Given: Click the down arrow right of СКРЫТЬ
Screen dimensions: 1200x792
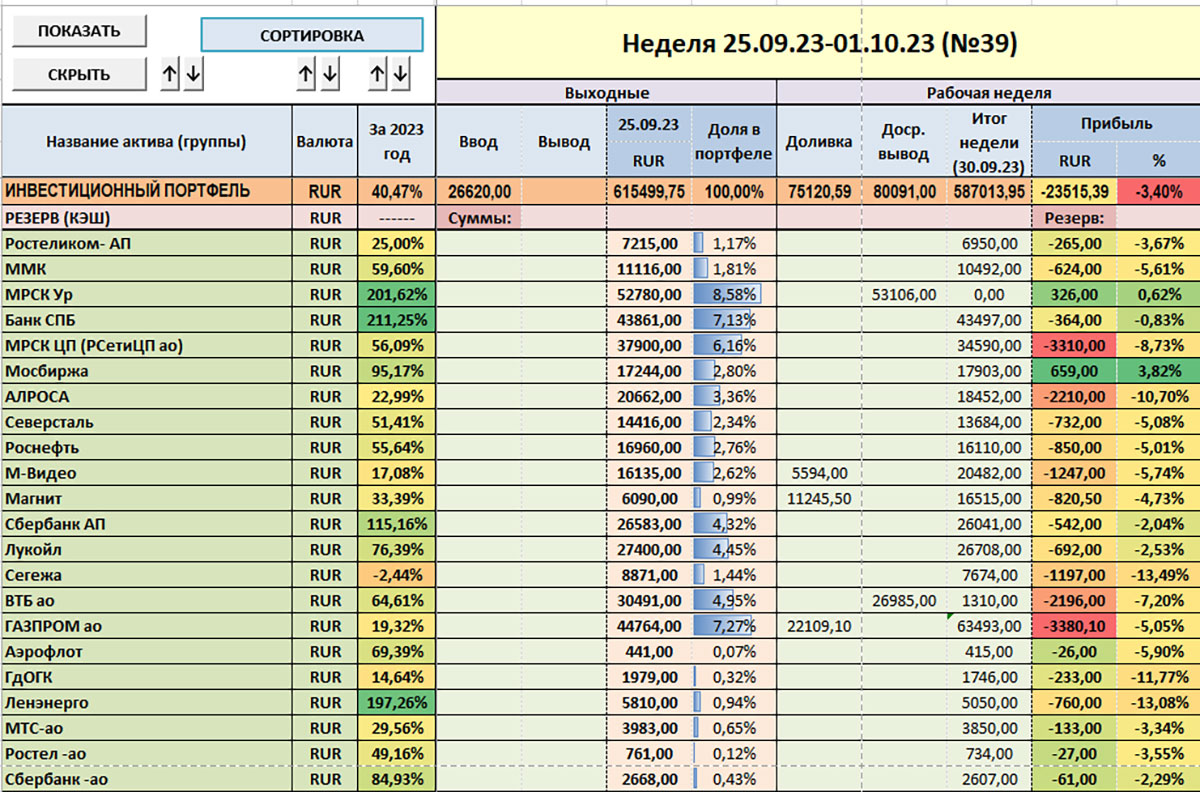Looking at the screenshot, I should point(194,73).
